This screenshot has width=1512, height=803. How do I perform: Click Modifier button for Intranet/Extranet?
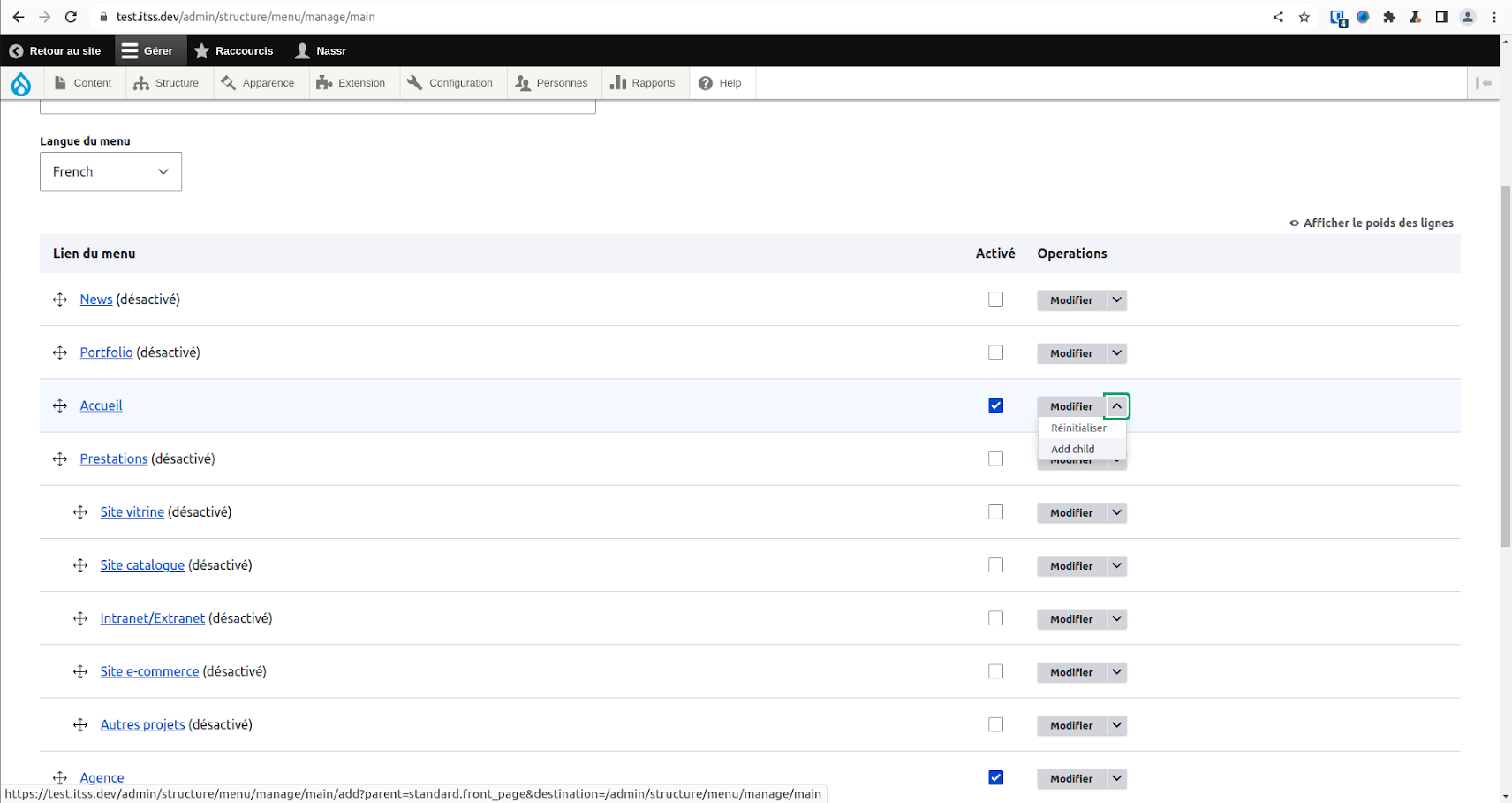point(1070,619)
